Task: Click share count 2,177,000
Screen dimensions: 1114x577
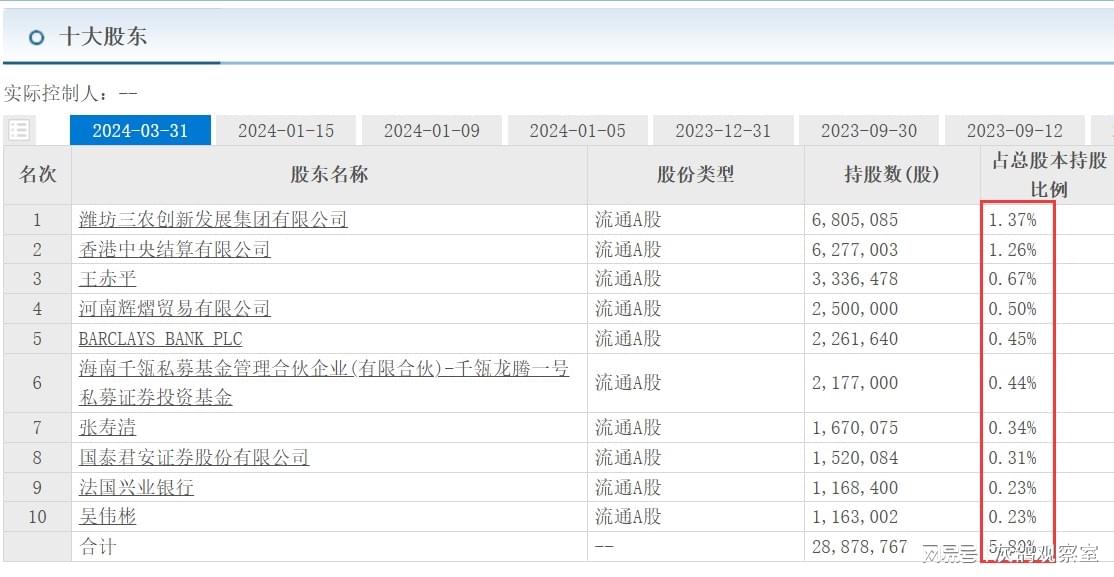Action: coord(855,383)
